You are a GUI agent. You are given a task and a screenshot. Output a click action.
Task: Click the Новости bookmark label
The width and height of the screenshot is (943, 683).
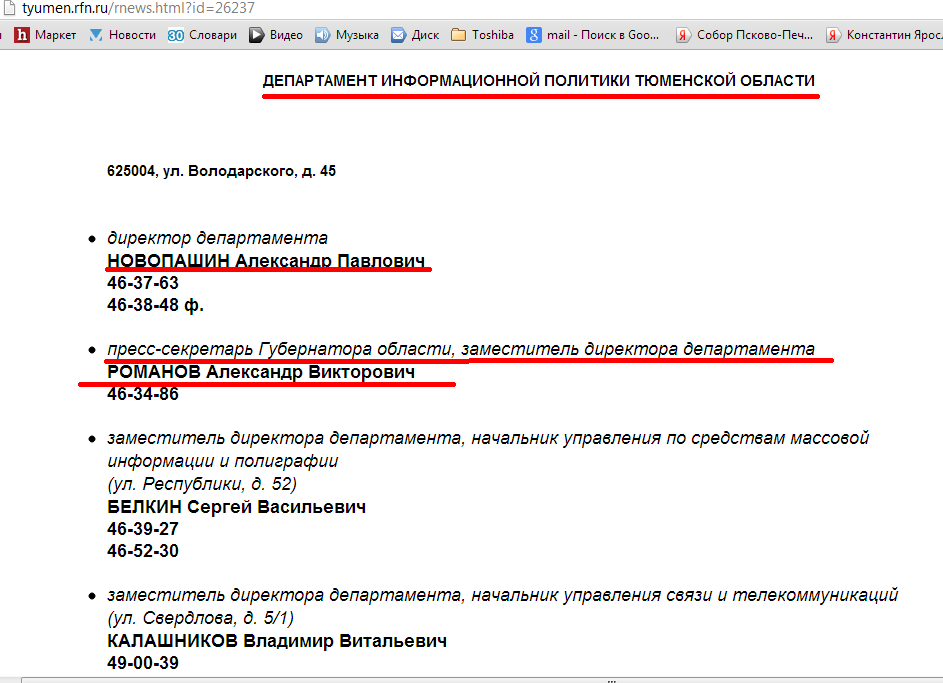tap(132, 35)
